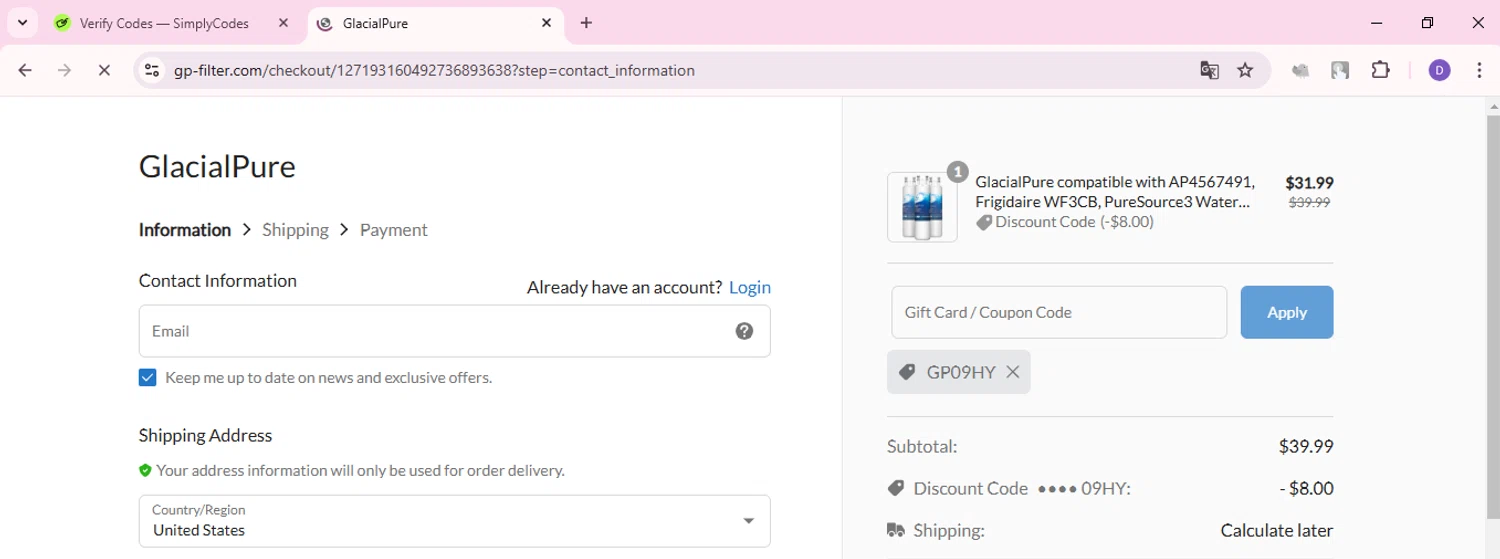
Task: Open the tab search dropdown arrow
Action: coord(22,23)
